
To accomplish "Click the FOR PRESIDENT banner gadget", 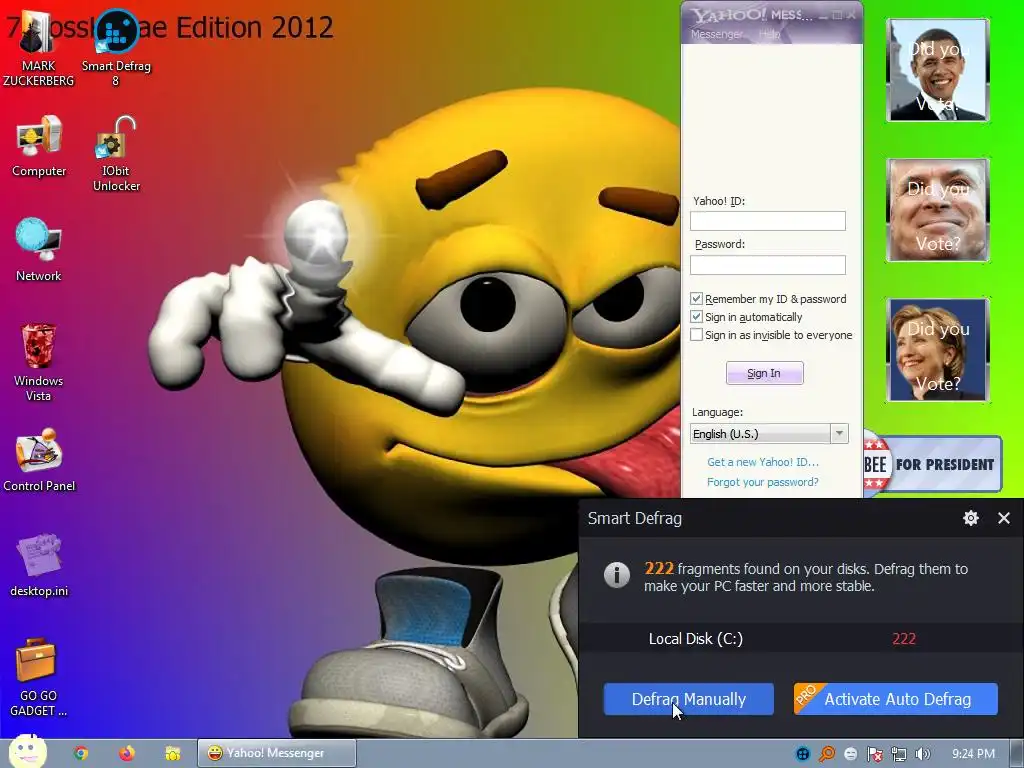I will tap(933, 464).
